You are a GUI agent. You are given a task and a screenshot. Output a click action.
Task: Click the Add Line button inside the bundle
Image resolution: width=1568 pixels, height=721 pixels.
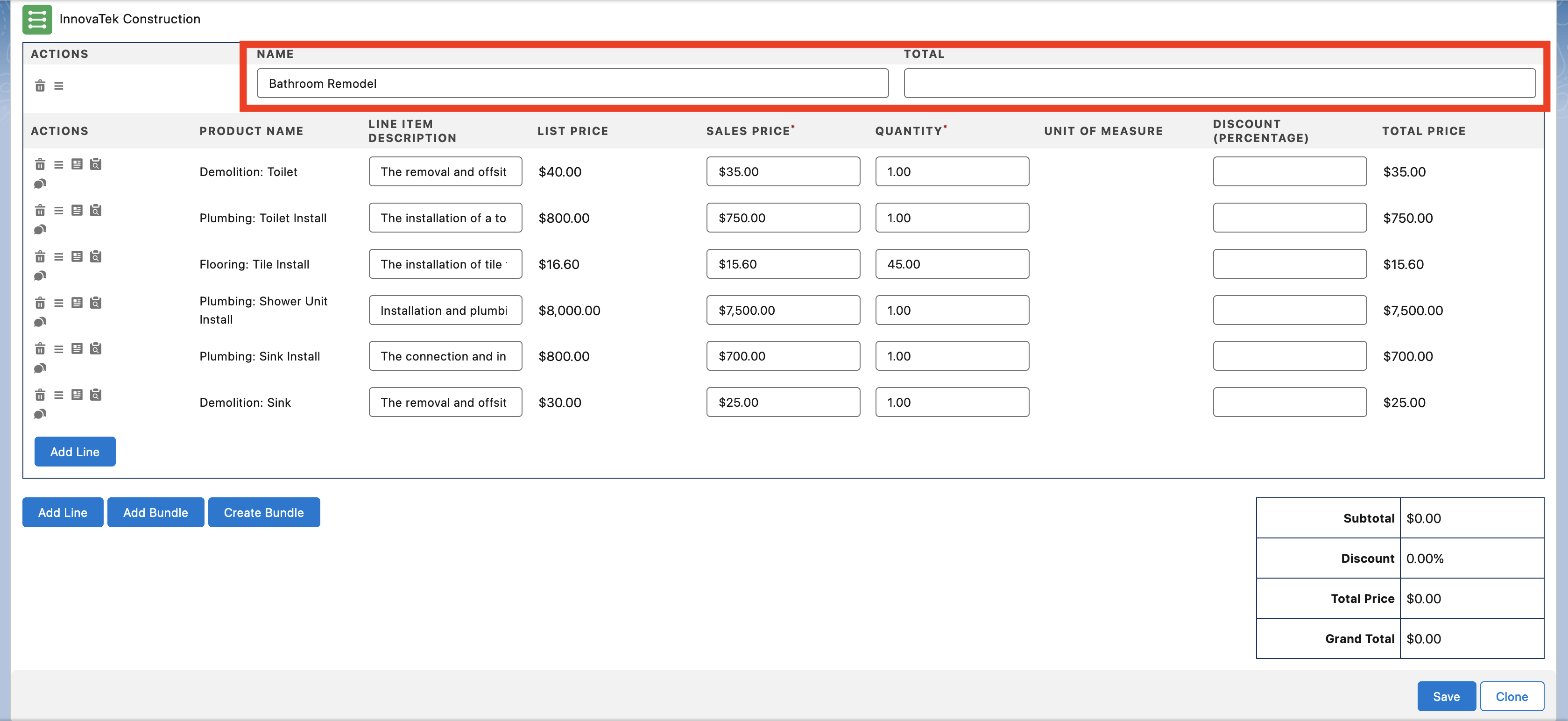[75, 451]
